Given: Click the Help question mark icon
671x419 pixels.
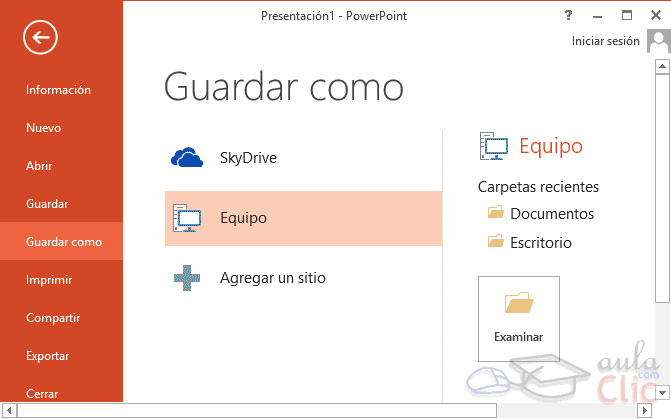Looking at the screenshot, I should tap(569, 15).
